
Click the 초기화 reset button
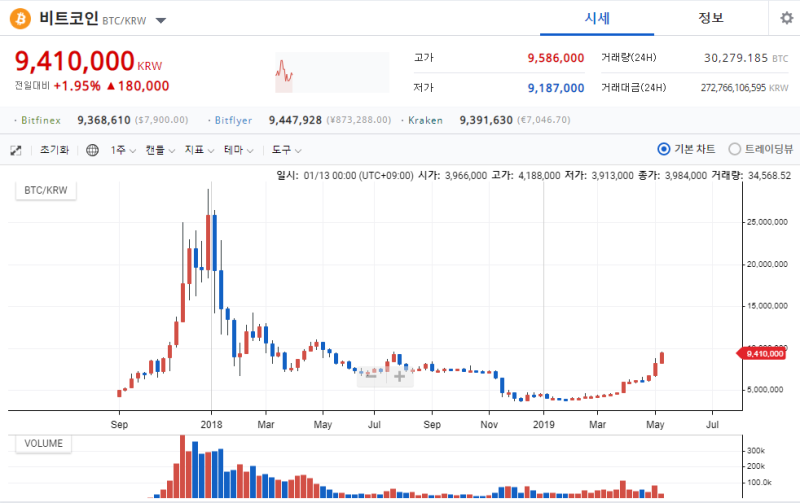coord(54,150)
